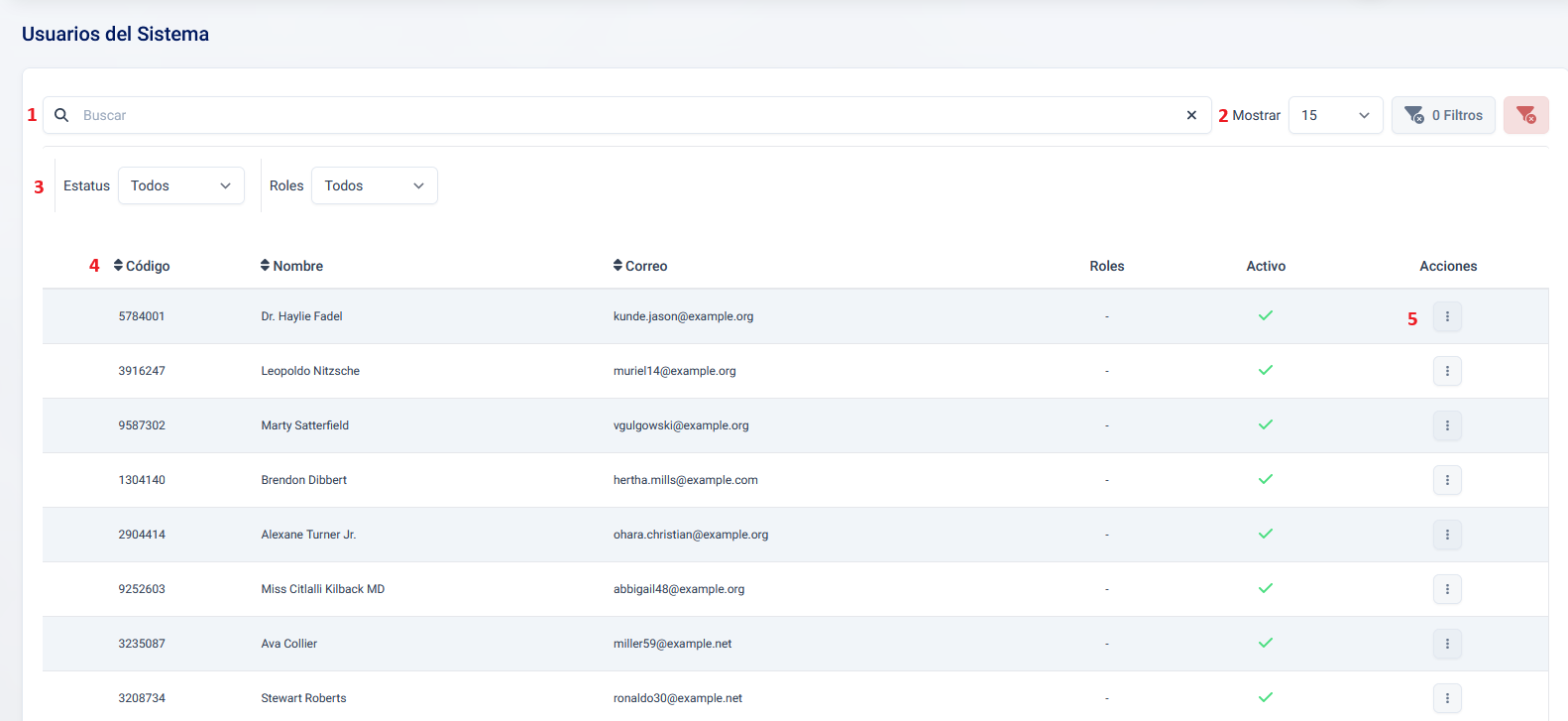Open actions menu for Brendon Dibbert
The width and height of the screenshot is (1568, 721).
tap(1447, 480)
